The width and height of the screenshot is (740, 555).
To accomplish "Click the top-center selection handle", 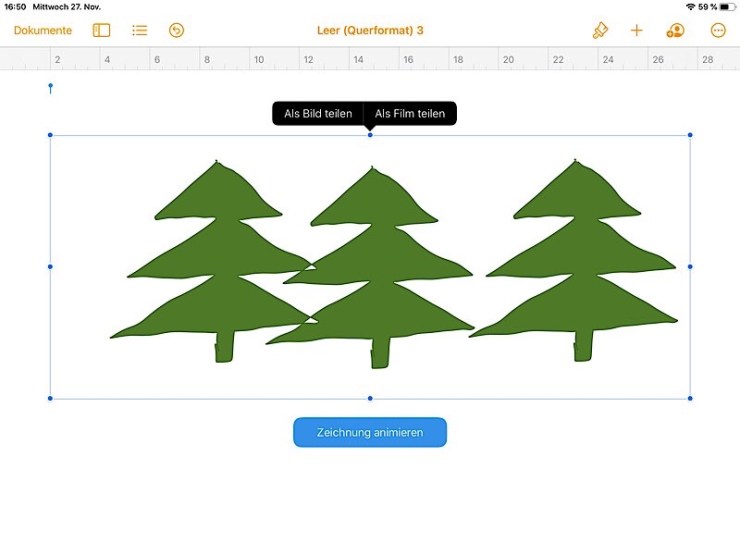I will tap(370, 135).
